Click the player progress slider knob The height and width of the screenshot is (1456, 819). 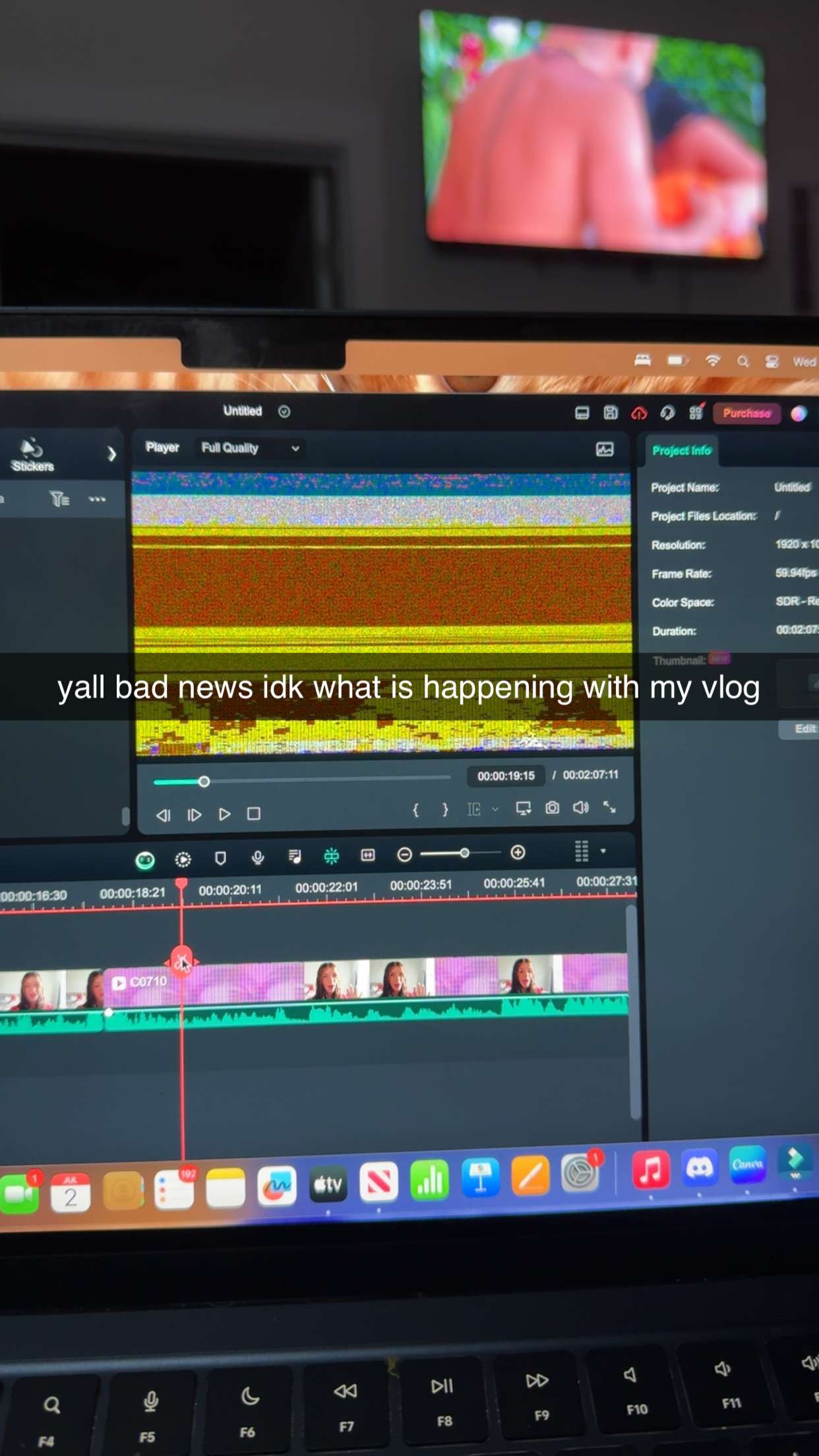tap(204, 781)
